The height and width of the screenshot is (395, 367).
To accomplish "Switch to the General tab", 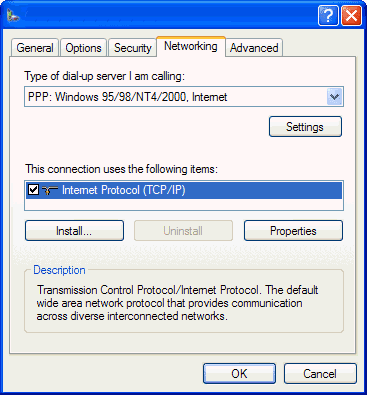I will pos(35,48).
